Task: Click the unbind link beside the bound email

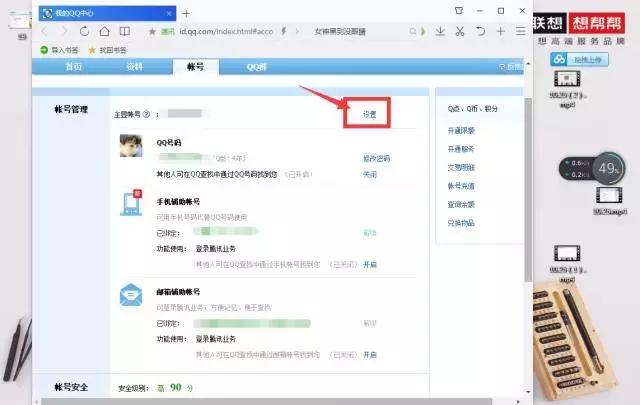Action: (370, 323)
